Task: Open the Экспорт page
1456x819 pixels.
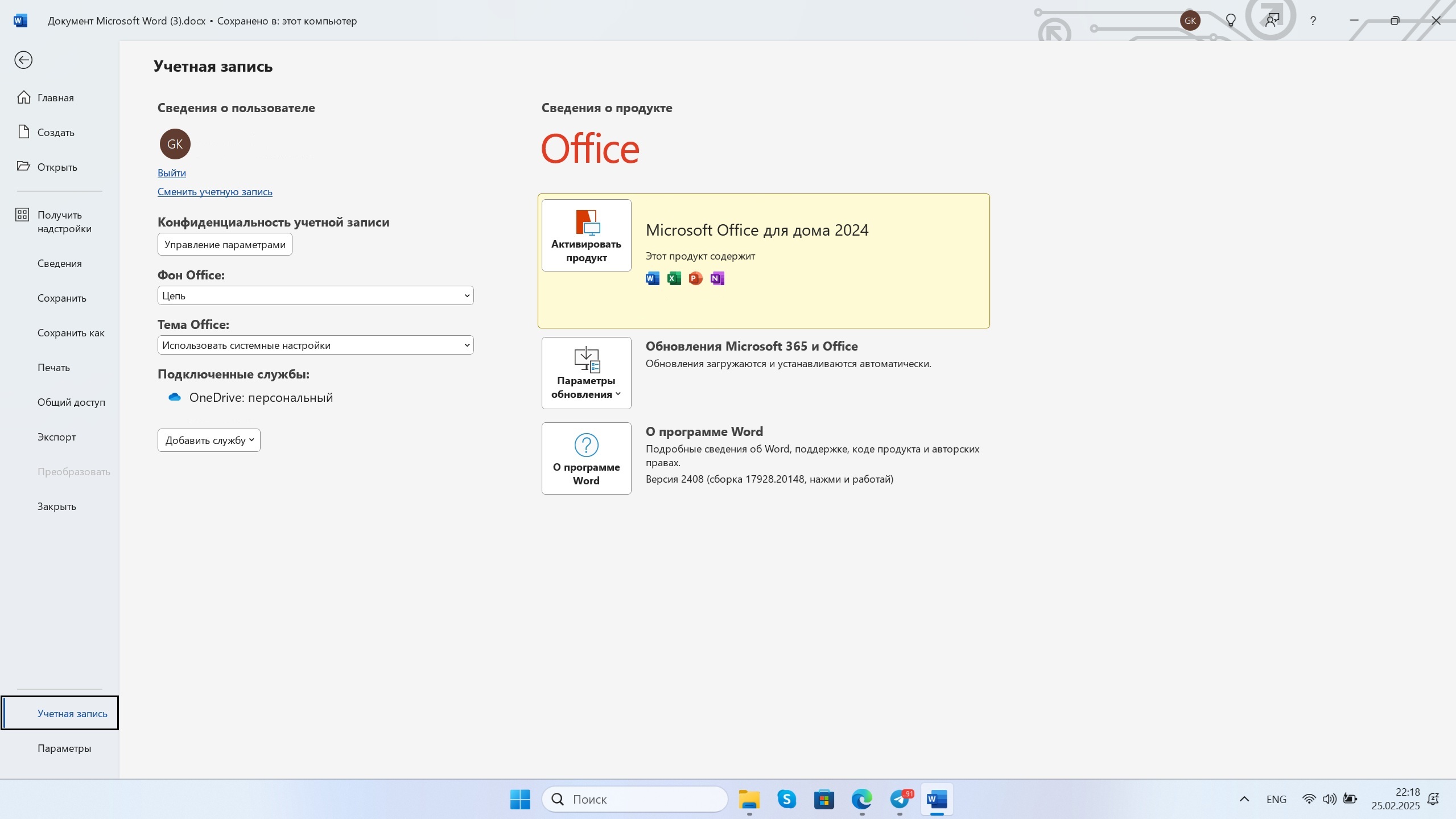Action: 59,437
